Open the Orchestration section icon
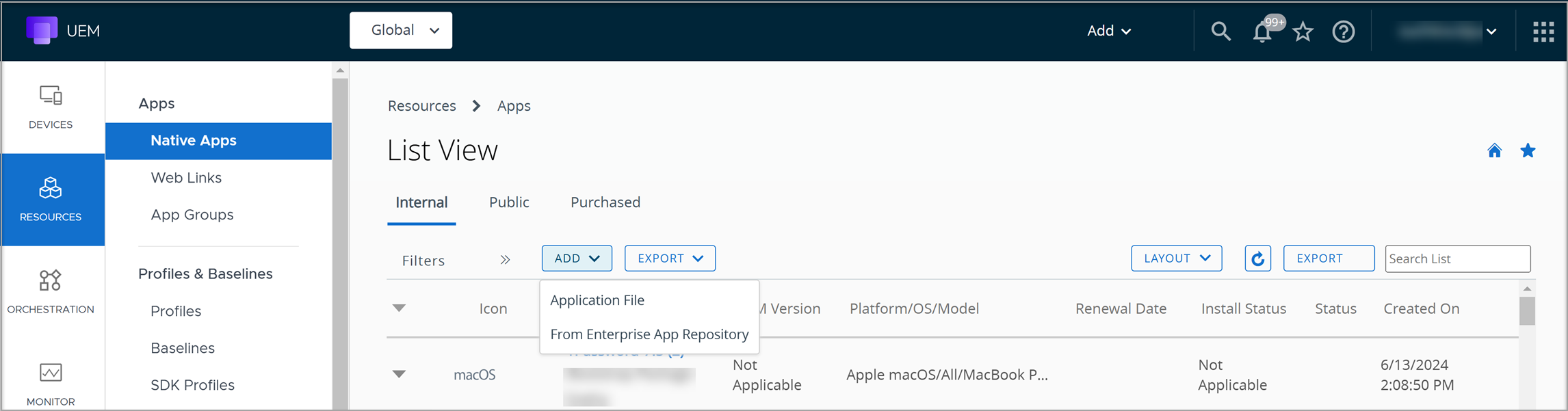1568x411 pixels. click(x=51, y=280)
